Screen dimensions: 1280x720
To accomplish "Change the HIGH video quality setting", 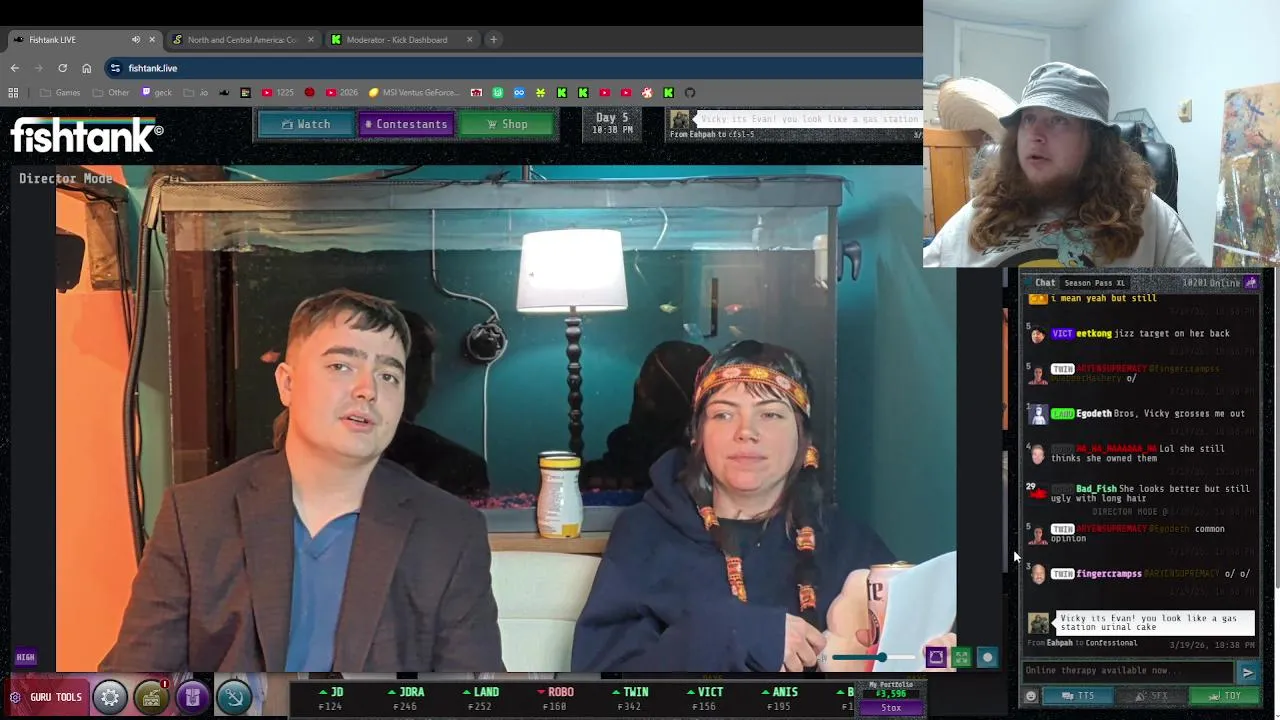I will point(25,657).
